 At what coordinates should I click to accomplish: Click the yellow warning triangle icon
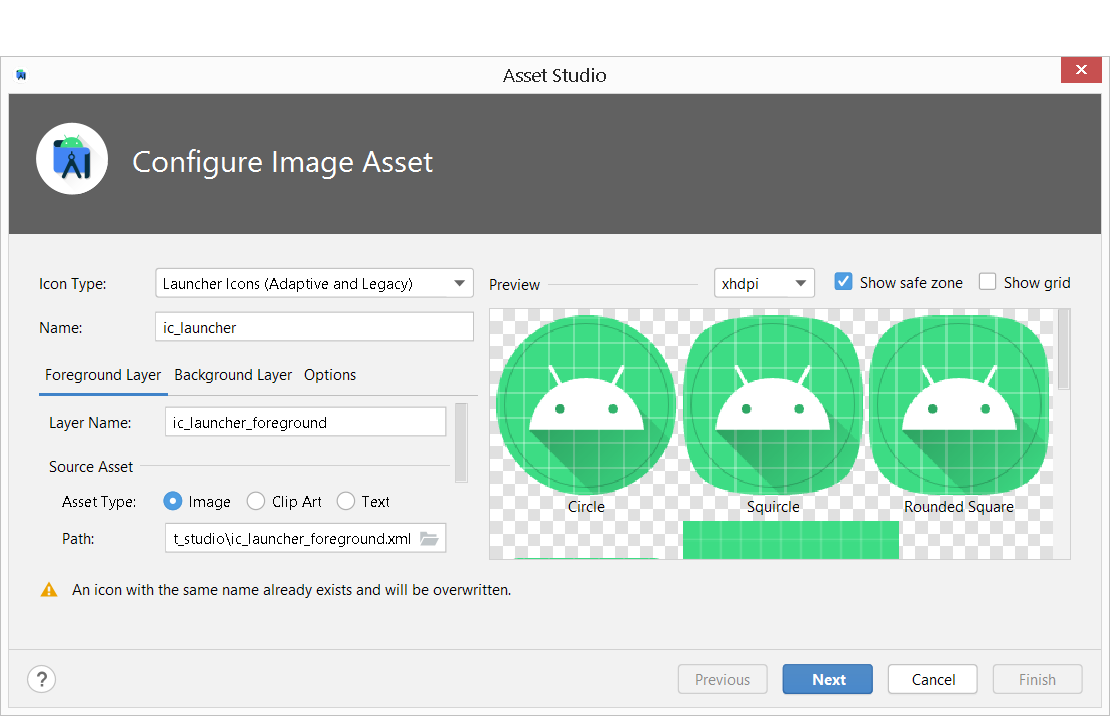tap(49, 589)
